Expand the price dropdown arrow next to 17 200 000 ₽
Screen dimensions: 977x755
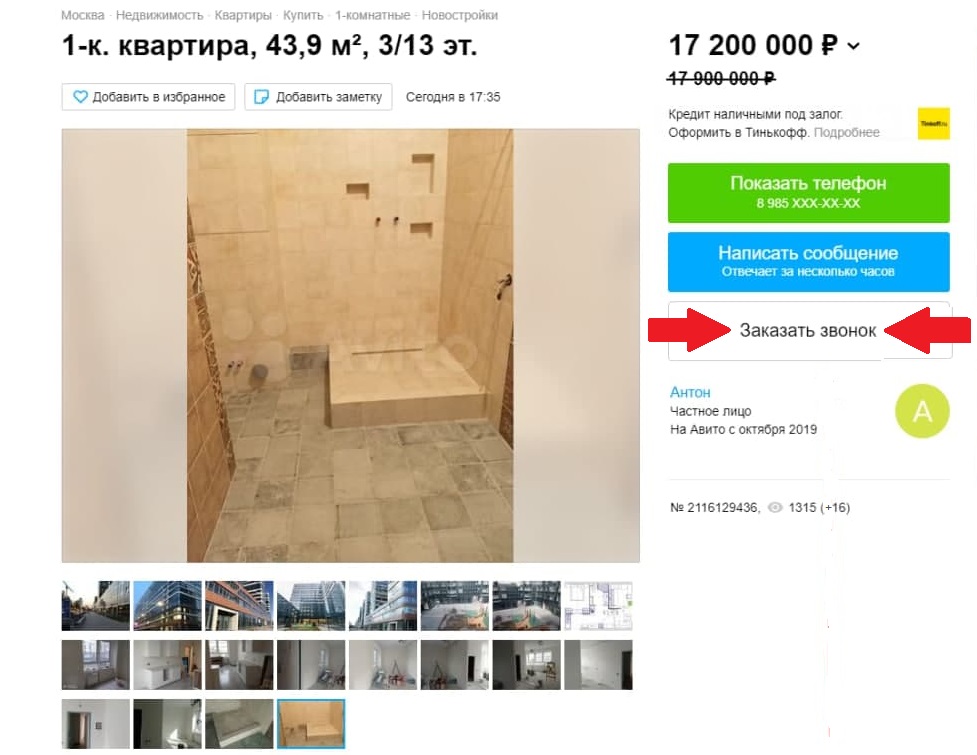(854, 46)
